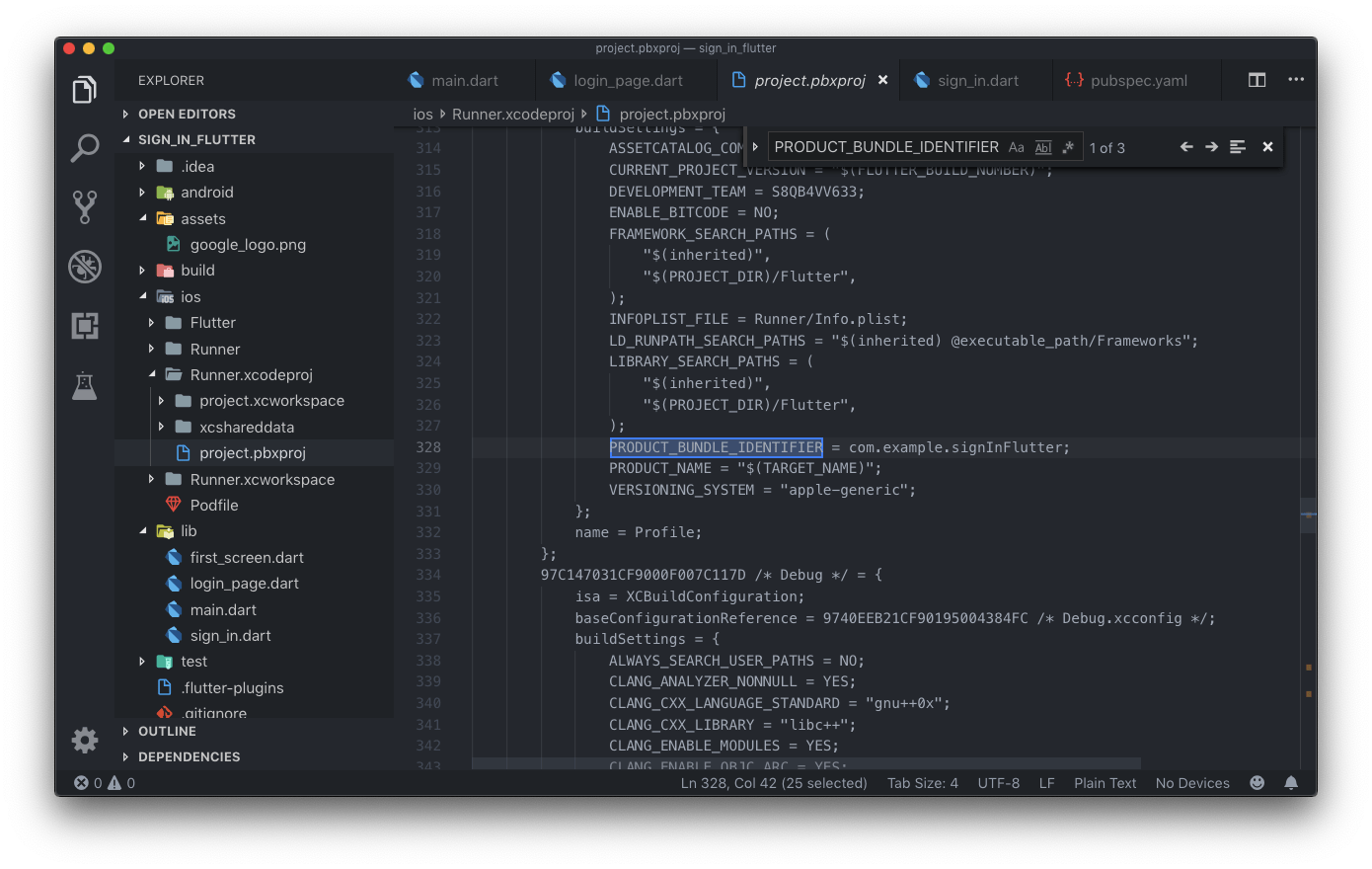Open the Search view in the activity bar
The width and height of the screenshot is (1372, 869).
(84, 147)
